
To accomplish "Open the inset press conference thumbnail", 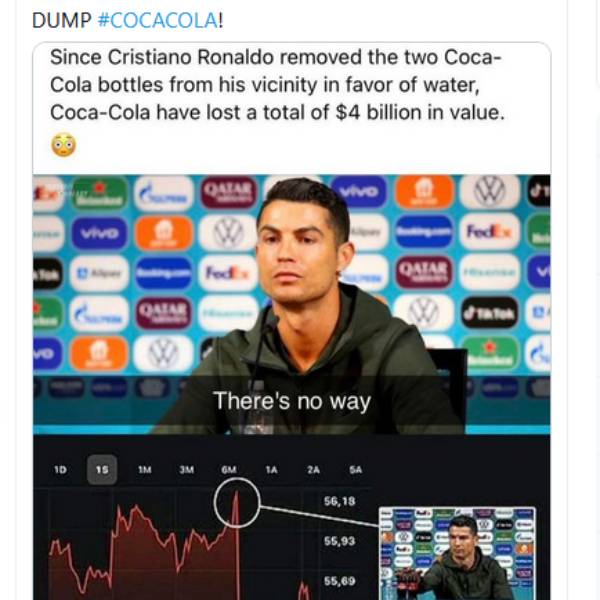I will (x=457, y=553).
